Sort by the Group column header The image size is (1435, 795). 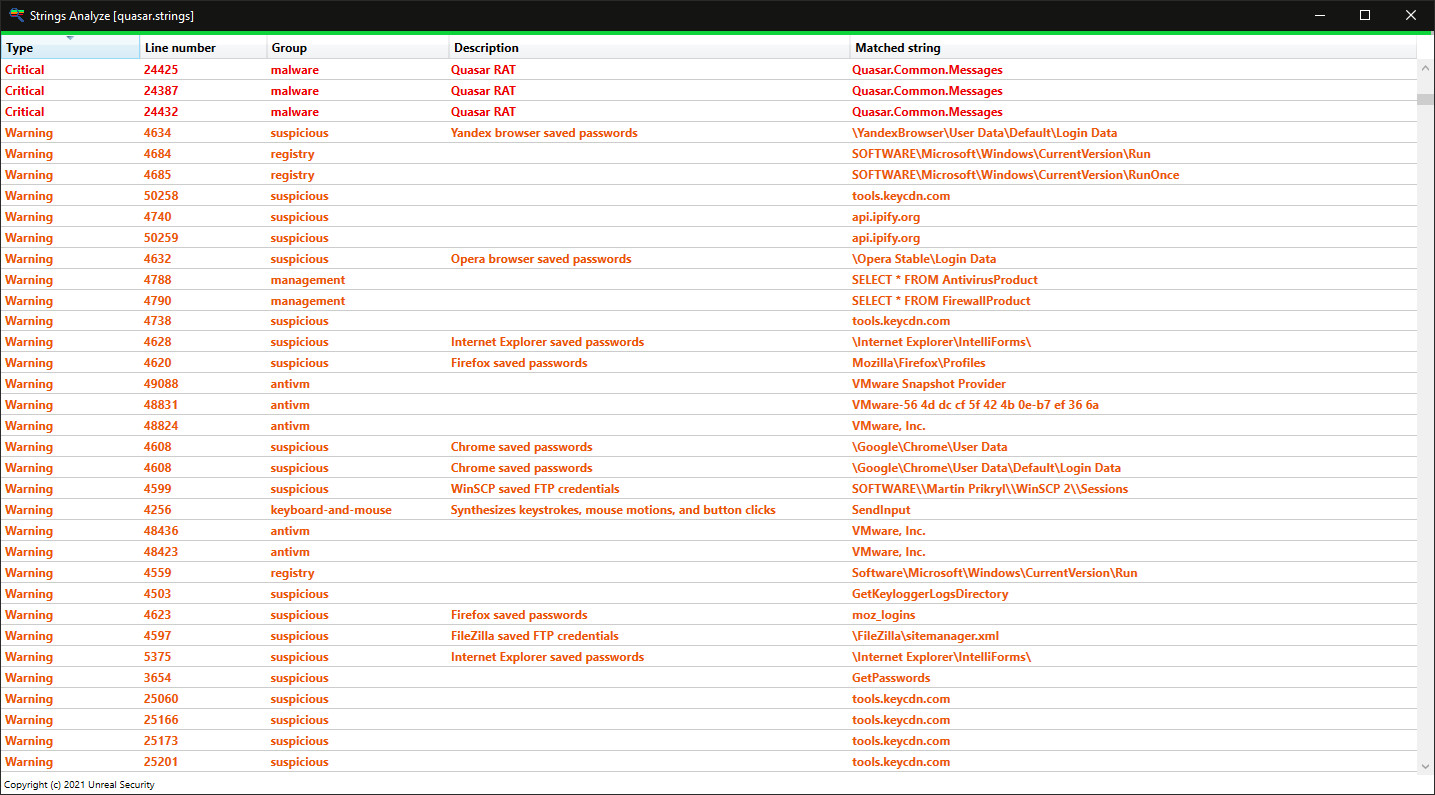(x=358, y=48)
